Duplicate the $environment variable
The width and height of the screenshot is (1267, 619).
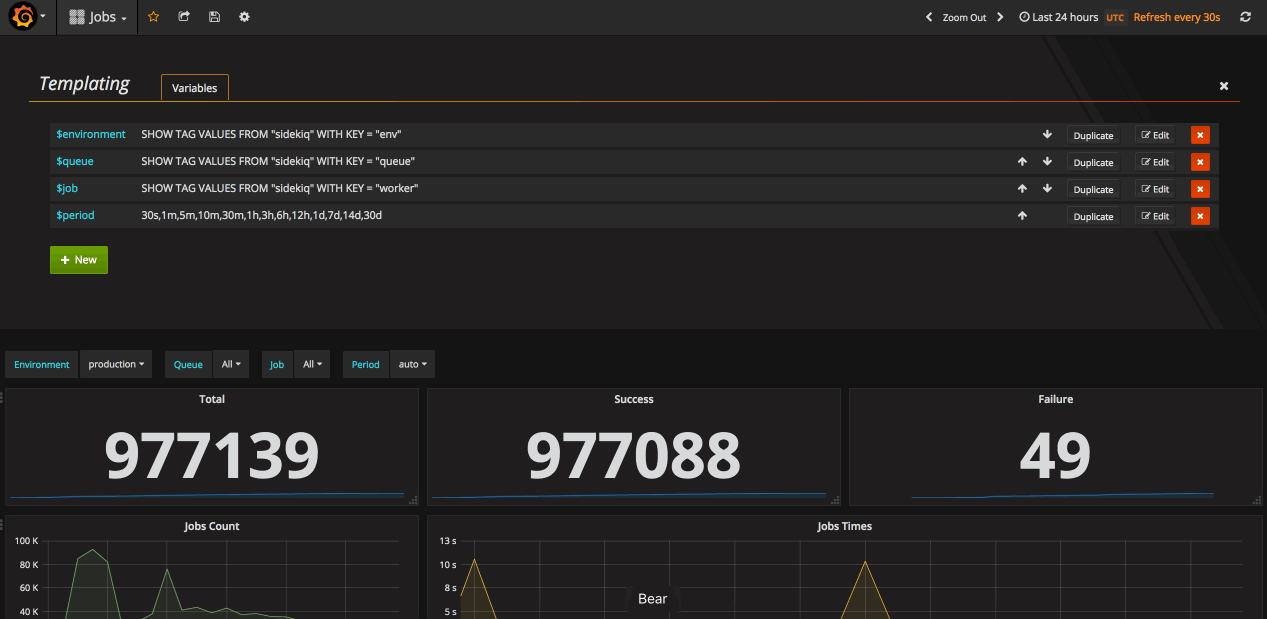click(1092, 134)
